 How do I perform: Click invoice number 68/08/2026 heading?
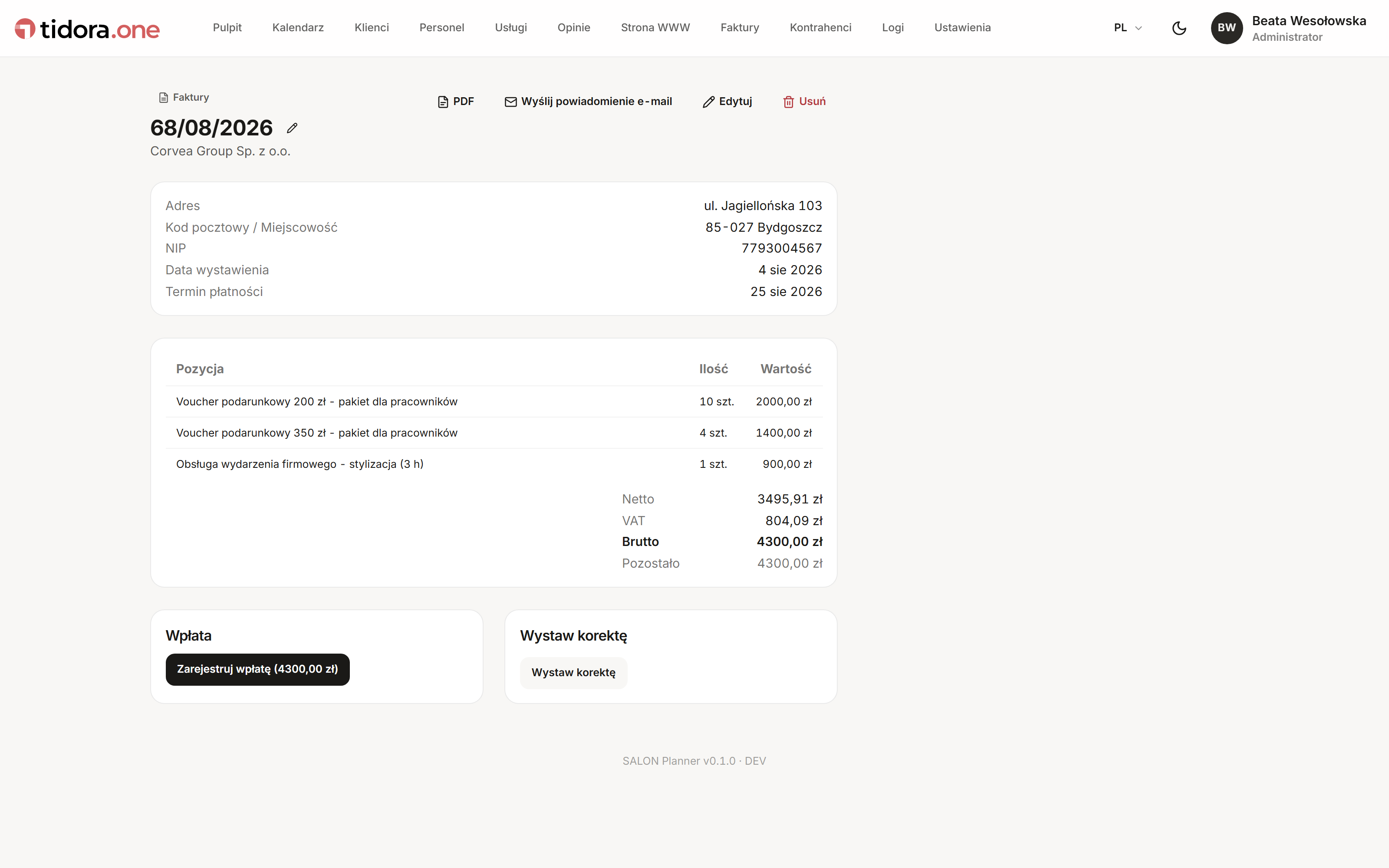coord(211,128)
